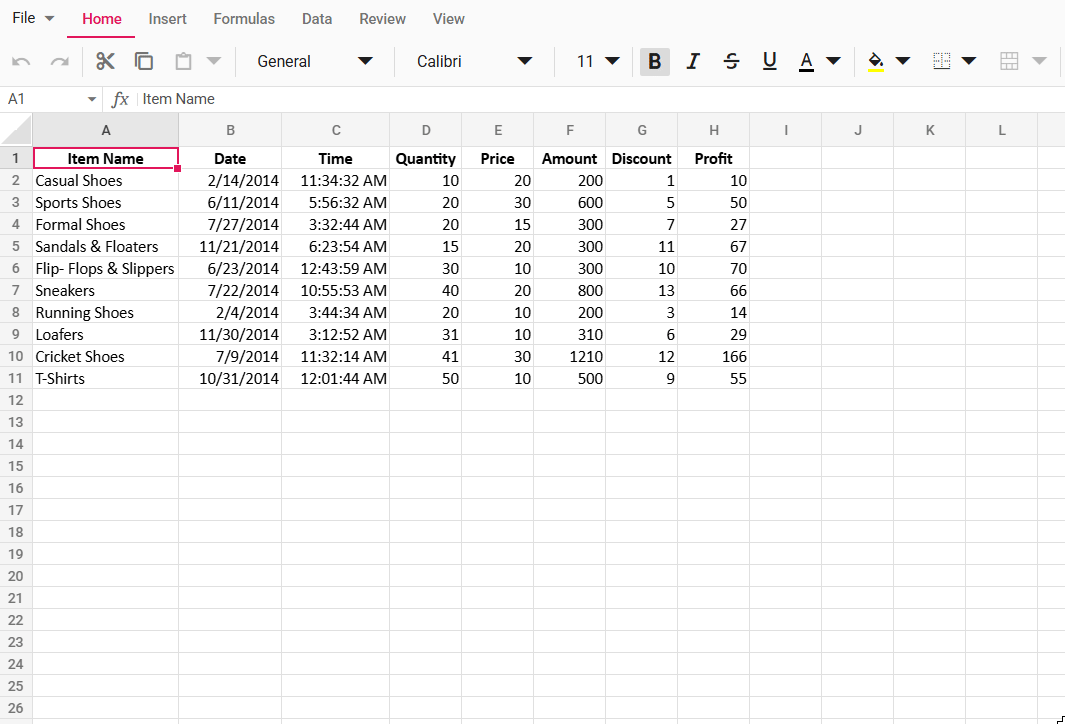Click the Paste icon
Image resolution: width=1065 pixels, height=724 pixels.
click(183, 61)
